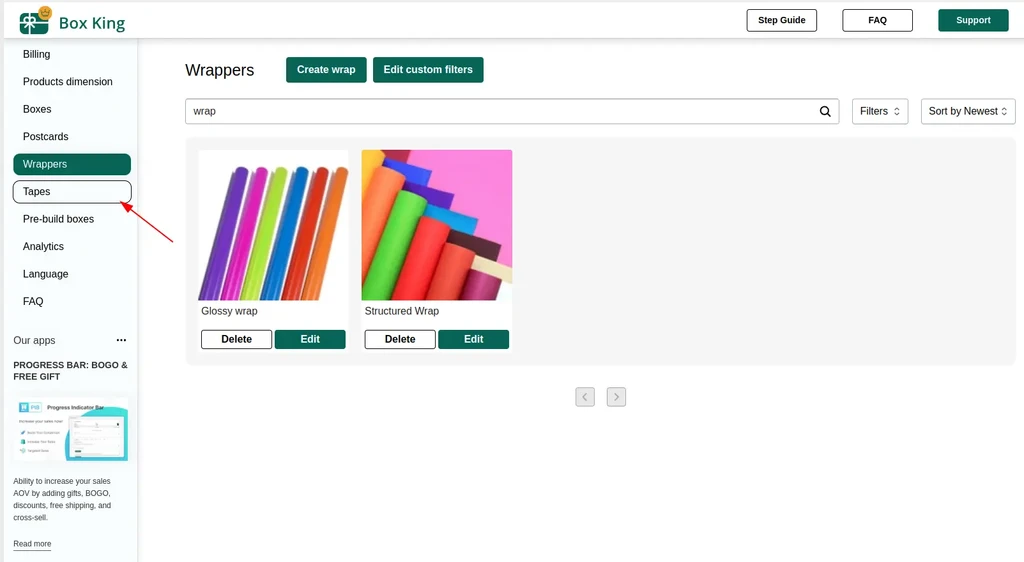Screen dimensions: 1024x562
Task: Open the Structured Wrap thumbnail
Action: [437, 225]
